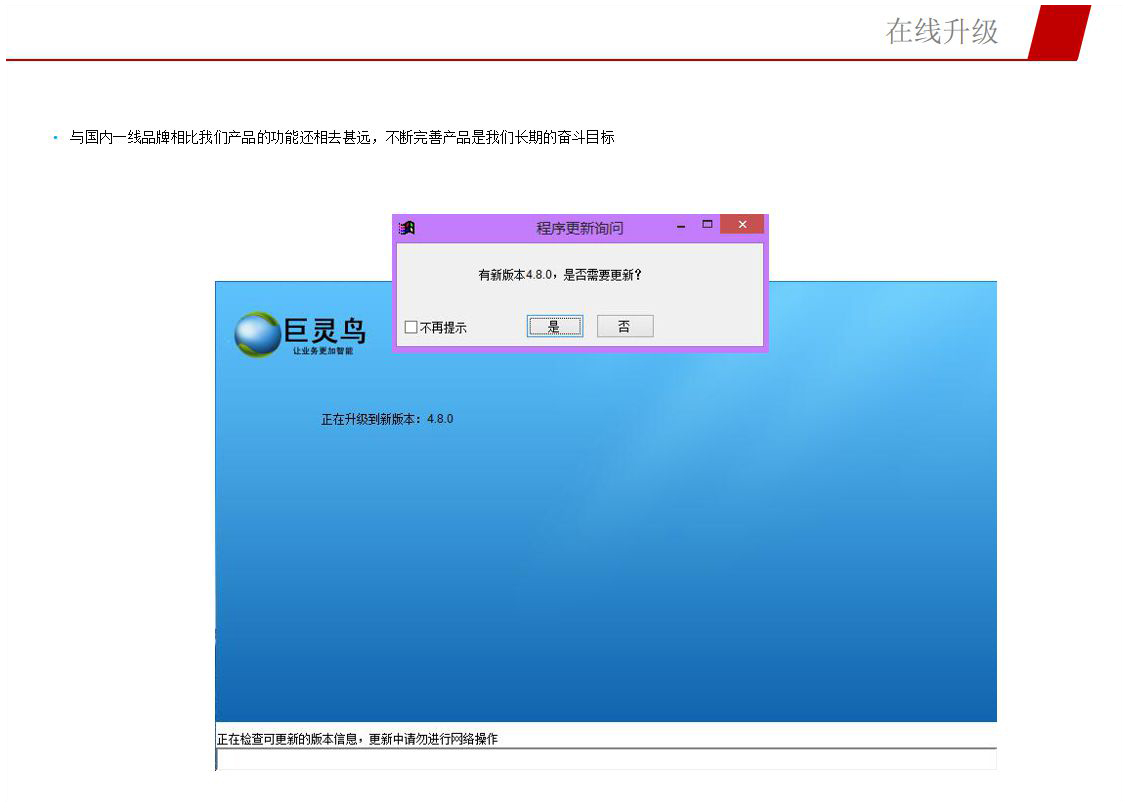
Task: Click the red parallelogram beside 在线升级
Action: [1058, 32]
